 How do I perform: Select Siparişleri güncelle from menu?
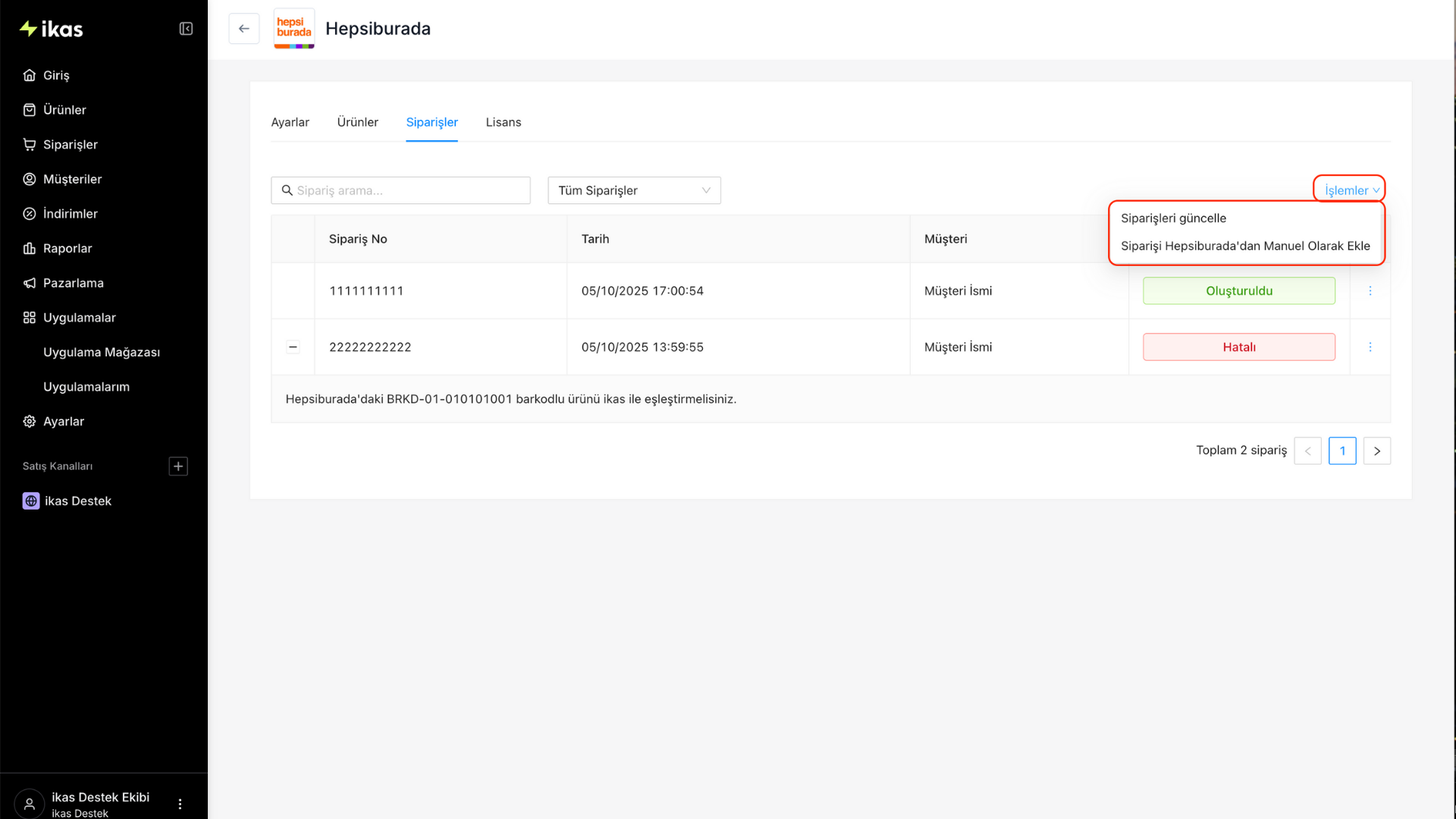pos(1173,218)
